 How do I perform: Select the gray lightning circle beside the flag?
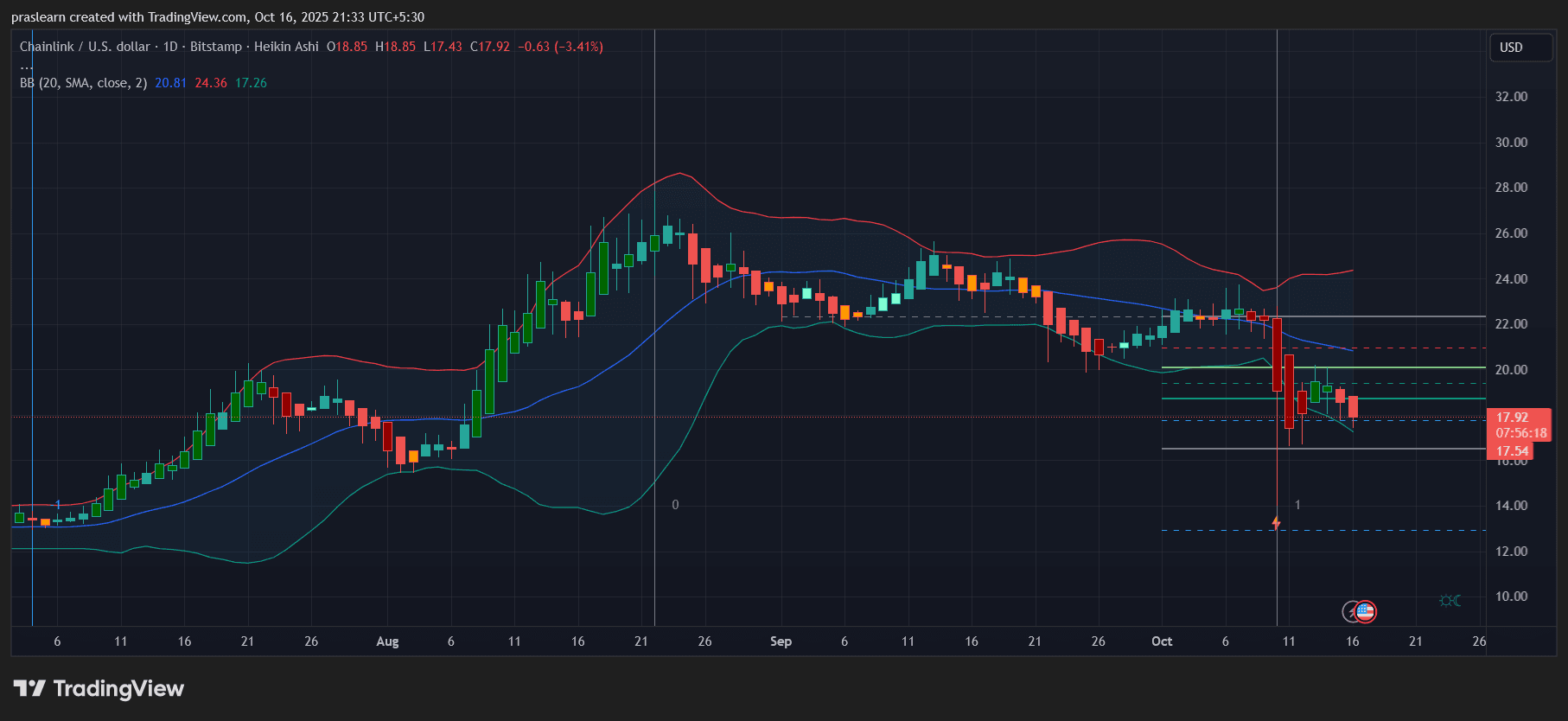point(1350,612)
